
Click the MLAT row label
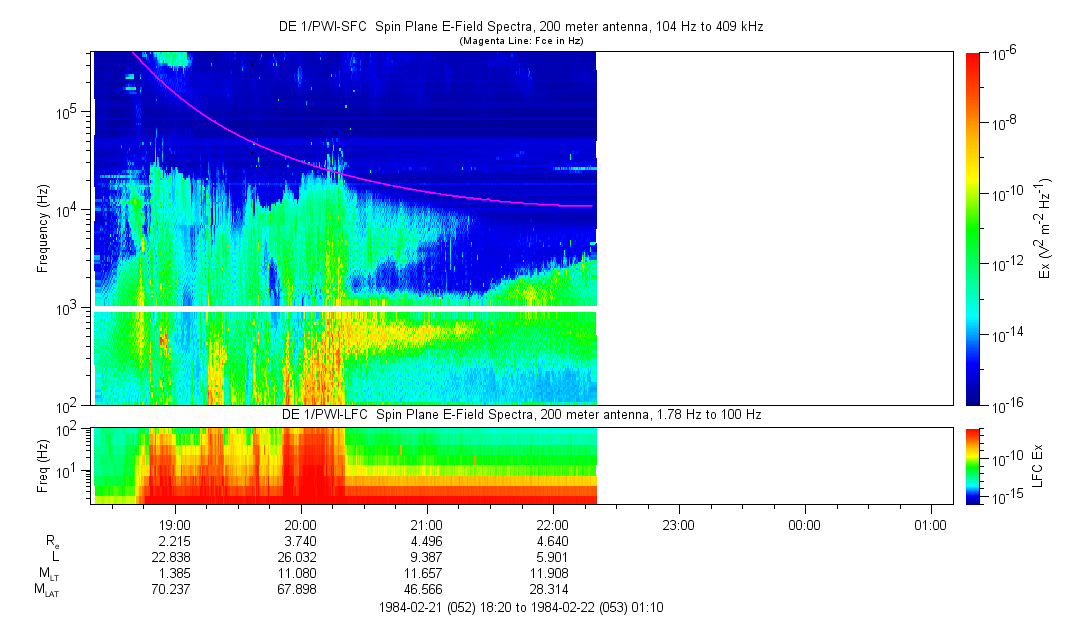(47, 590)
